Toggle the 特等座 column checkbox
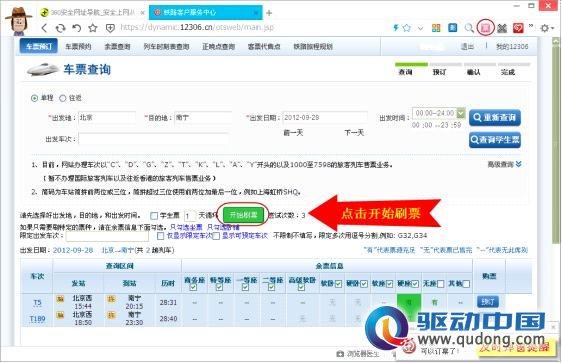 219,287
